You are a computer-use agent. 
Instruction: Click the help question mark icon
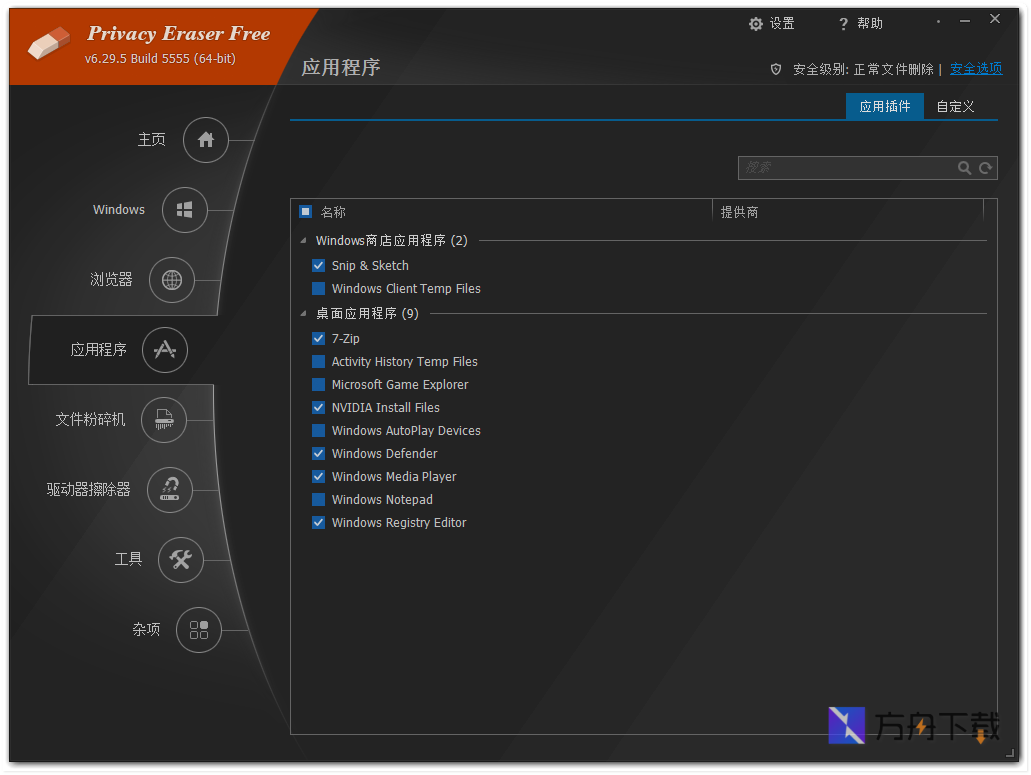[843, 24]
